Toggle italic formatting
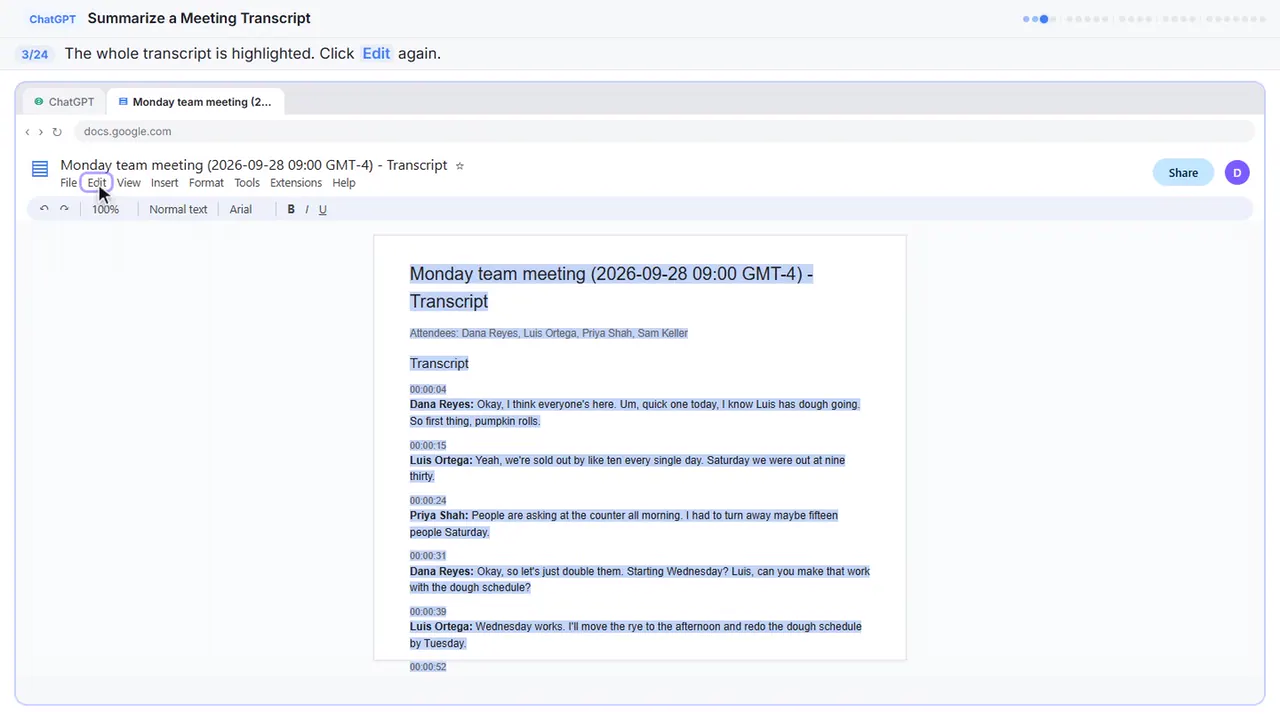The image size is (1280, 720). [x=307, y=209]
